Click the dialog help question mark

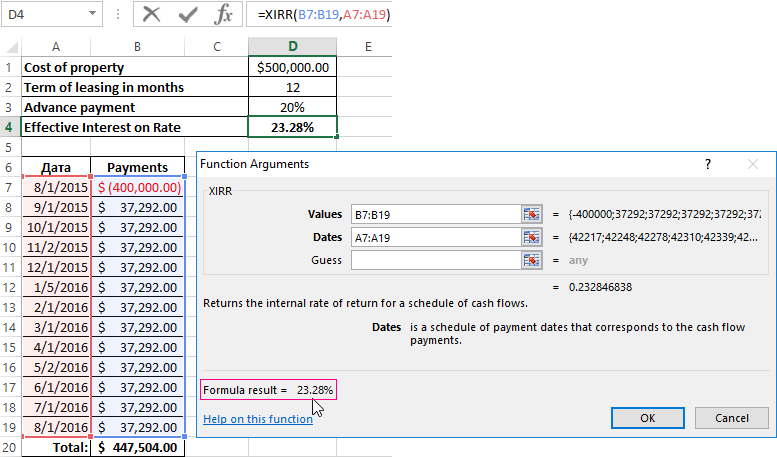pyautogui.click(x=708, y=164)
